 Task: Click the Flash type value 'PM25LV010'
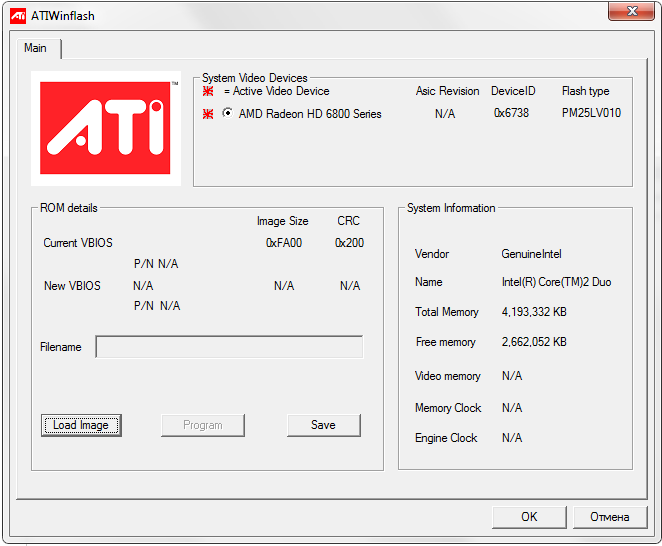(591, 113)
